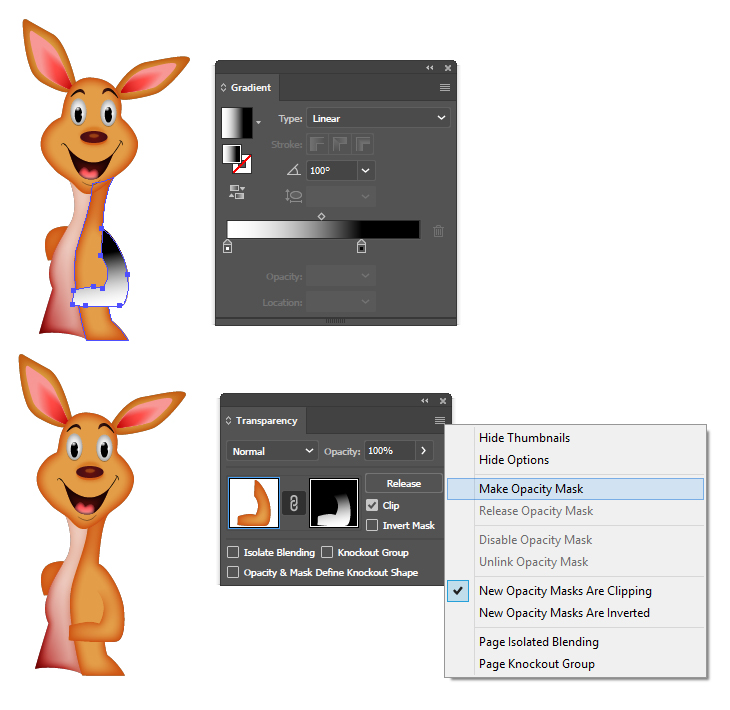Open the gradient Type dropdown set to Linear
The height and width of the screenshot is (710, 730).
378,118
